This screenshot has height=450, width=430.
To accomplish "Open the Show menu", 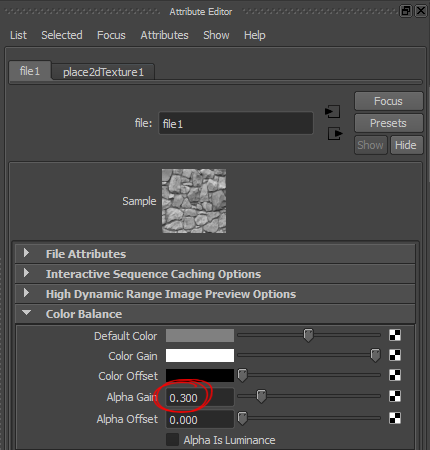I will click(x=216, y=35).
